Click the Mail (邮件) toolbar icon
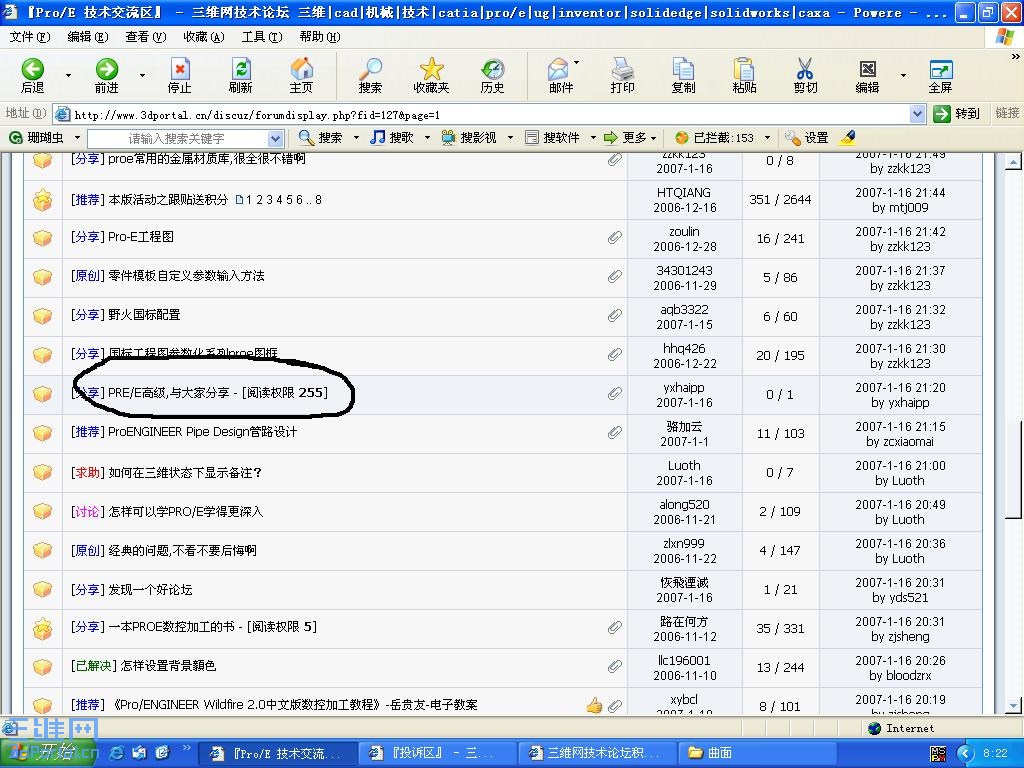 click(560, 76)
